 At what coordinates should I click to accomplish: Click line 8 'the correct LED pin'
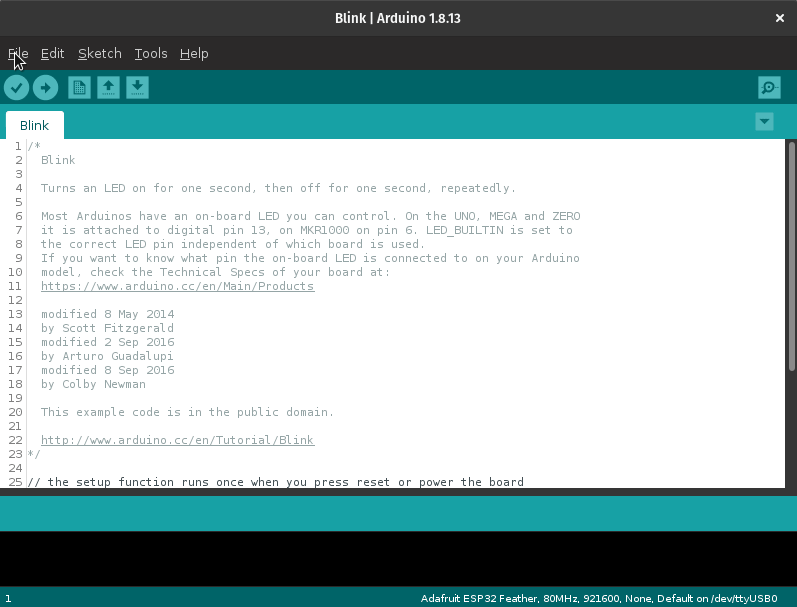[232, 244]
